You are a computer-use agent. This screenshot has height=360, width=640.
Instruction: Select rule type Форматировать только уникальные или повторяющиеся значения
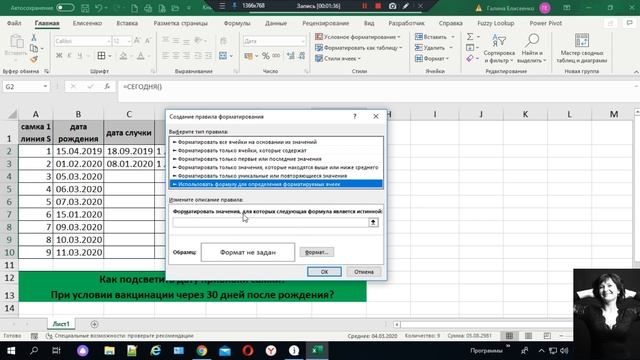click(x=276, y=176)
